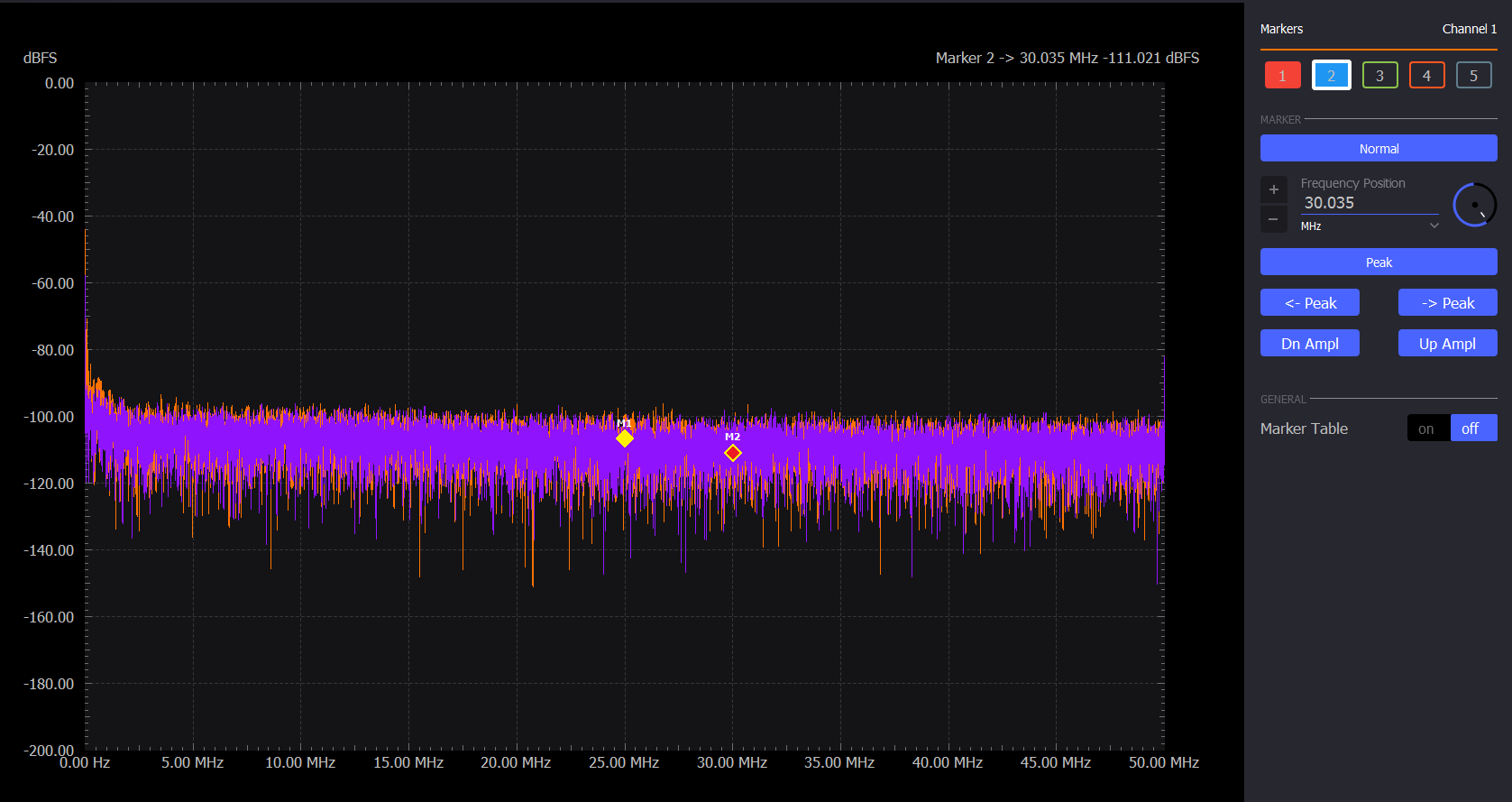Viewport: 1512px width, 802px height.
Task: Click the Dn Ampl button
Action: pyautogui.click(x=1310, y=343)
